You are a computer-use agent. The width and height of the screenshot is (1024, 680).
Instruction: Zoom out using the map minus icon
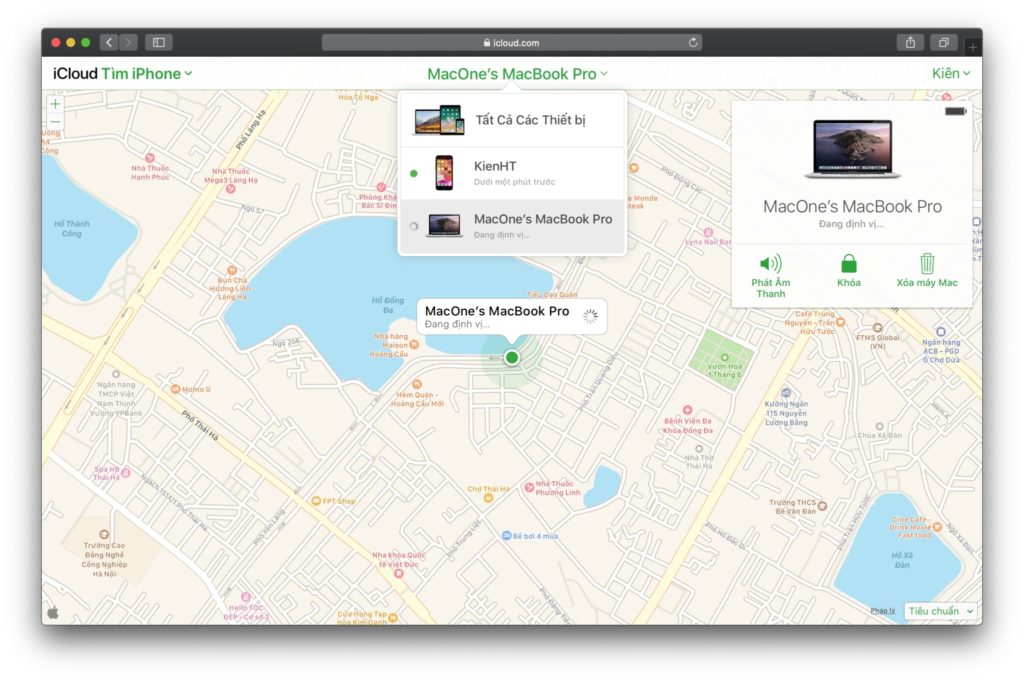point(54,123)
